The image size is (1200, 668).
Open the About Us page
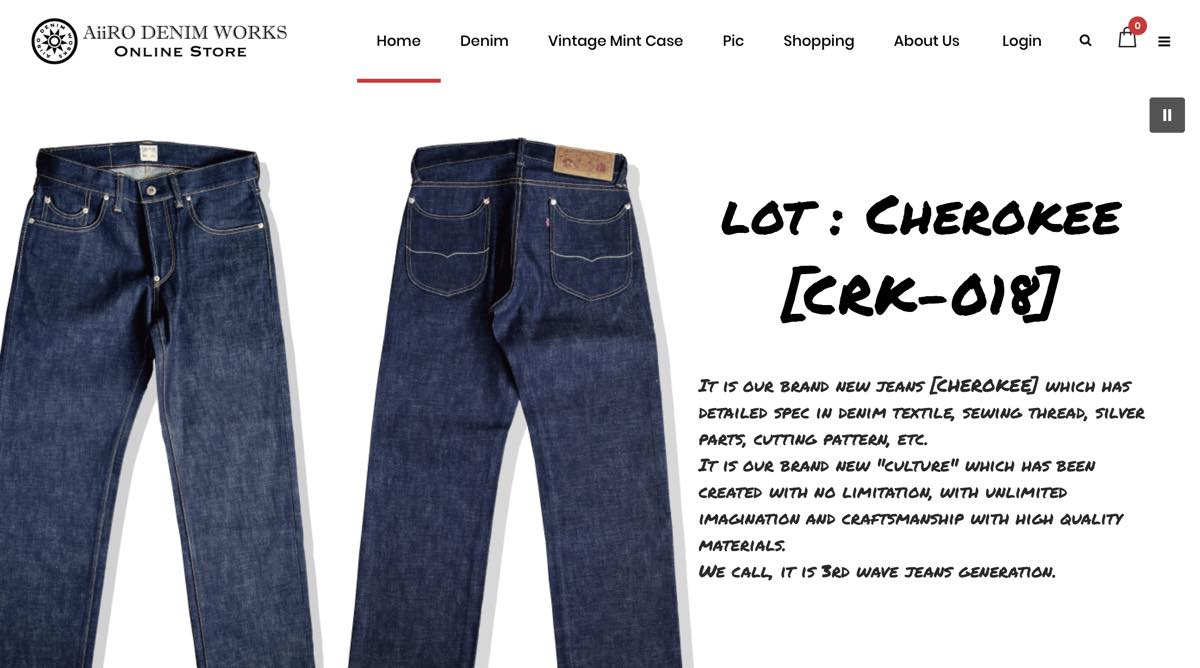pyautogui.click(x=926, y=41)
